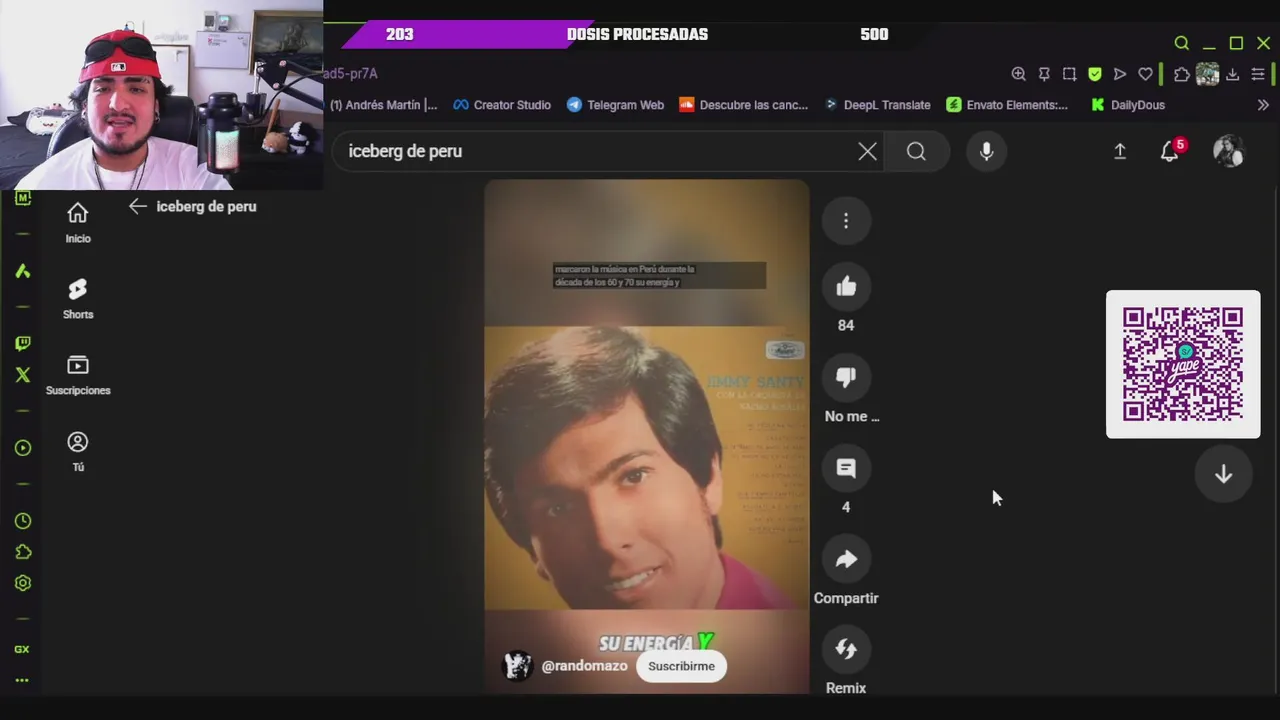Screen dimensions: 1280x720
Task: Open X (Twitter) panel in browser sidebar
Action: point(23,375)
